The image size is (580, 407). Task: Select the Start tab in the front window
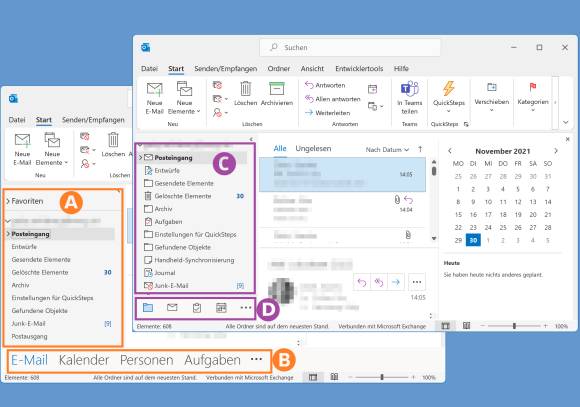[x=176, y=68]
